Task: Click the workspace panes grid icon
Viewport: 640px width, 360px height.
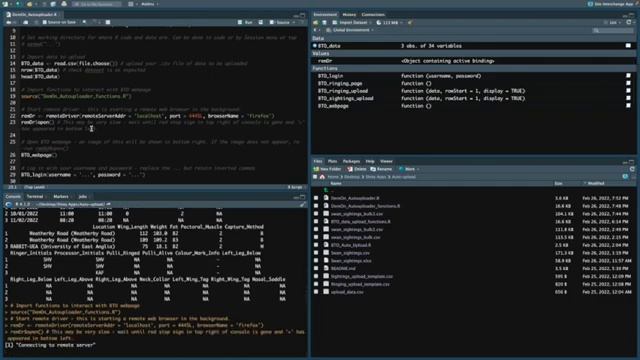Action: click(x=131, y=4)
